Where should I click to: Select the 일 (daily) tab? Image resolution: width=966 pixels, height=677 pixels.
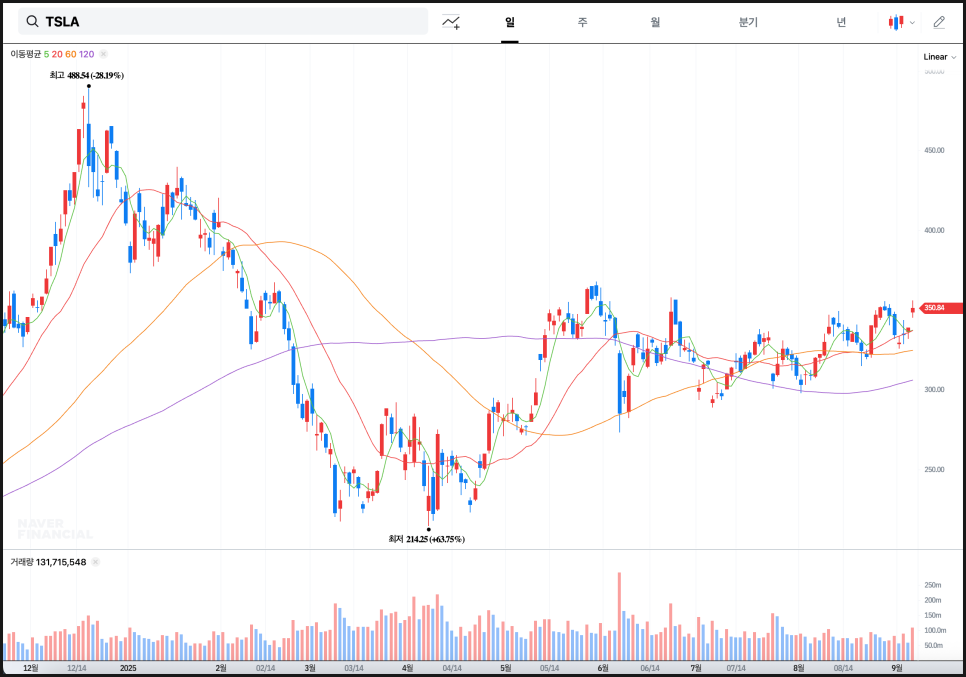(509, 22)
